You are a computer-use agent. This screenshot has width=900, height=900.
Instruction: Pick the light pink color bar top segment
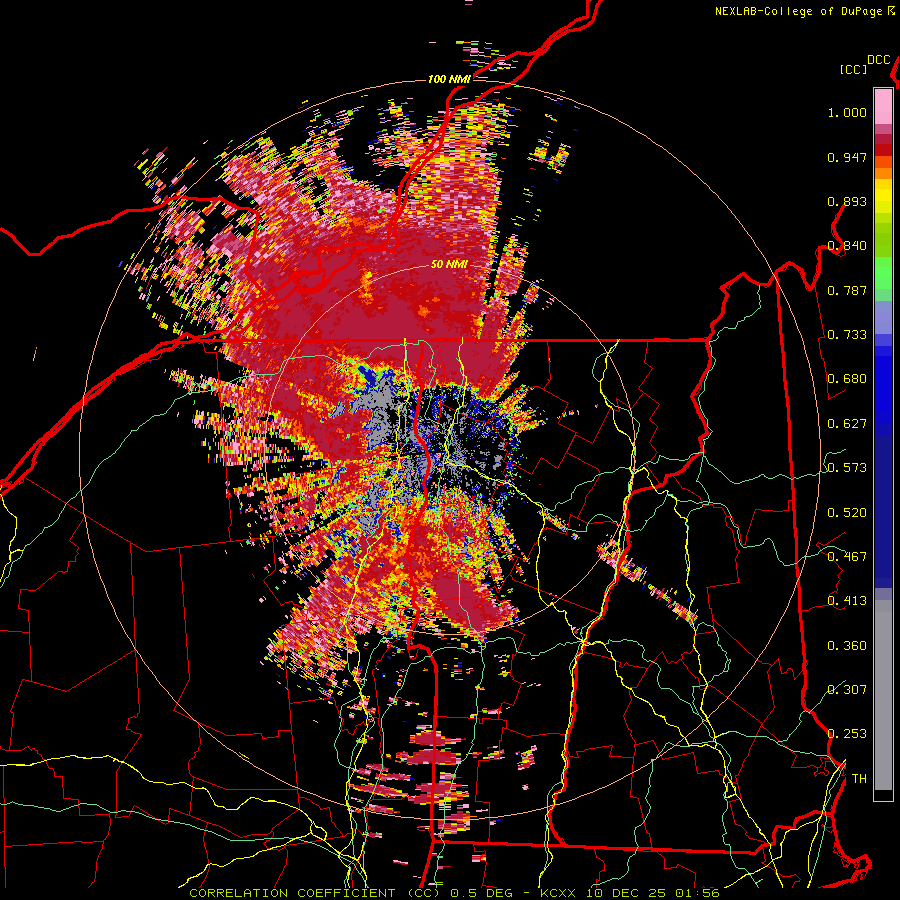click(883, 106)
